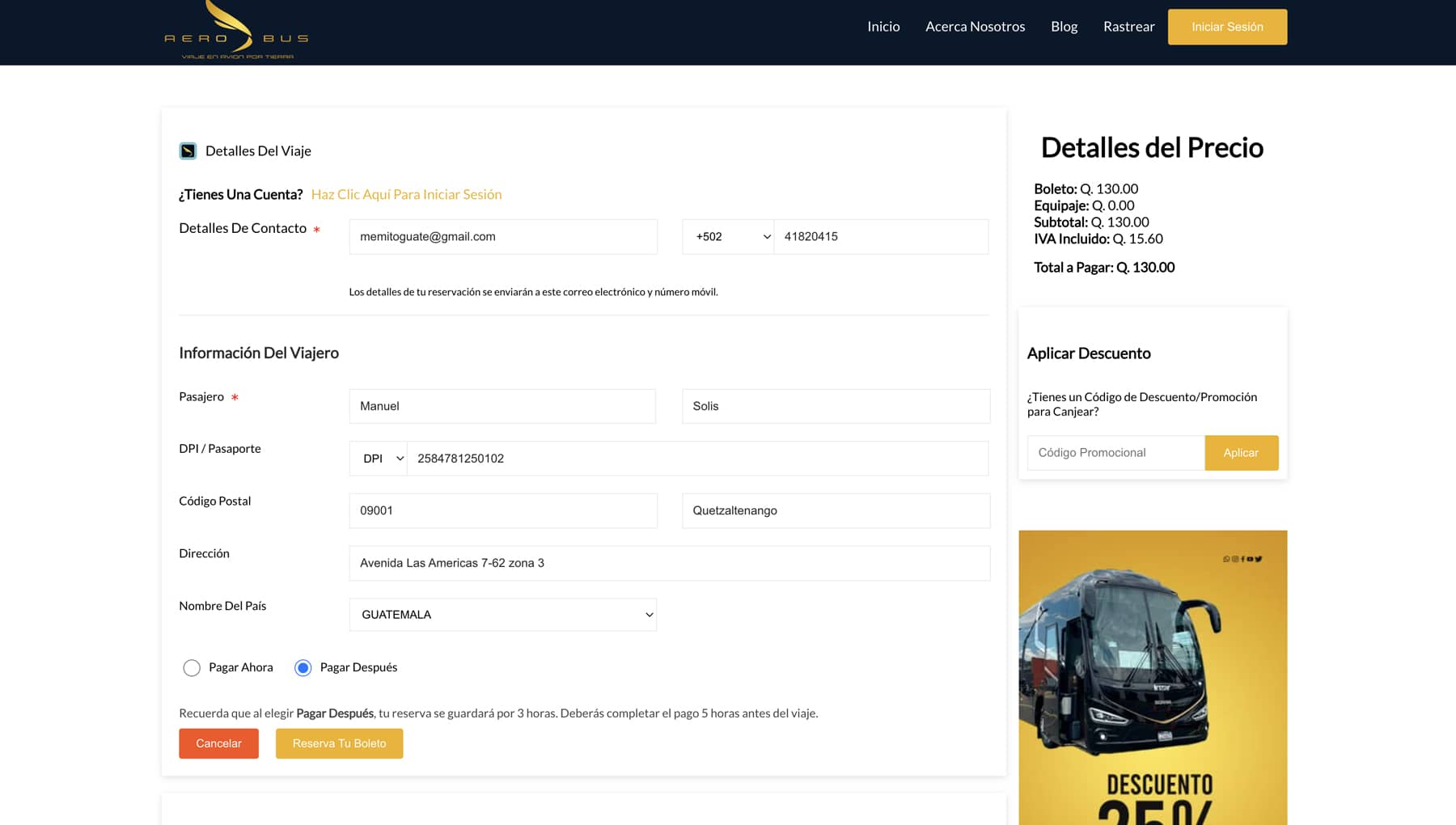Image resolution: width=1456 pixels, height=825 pixels.
Task: Apply the promo code with Aplicar
Action: pyautogui.click(x=1241, y=453)
